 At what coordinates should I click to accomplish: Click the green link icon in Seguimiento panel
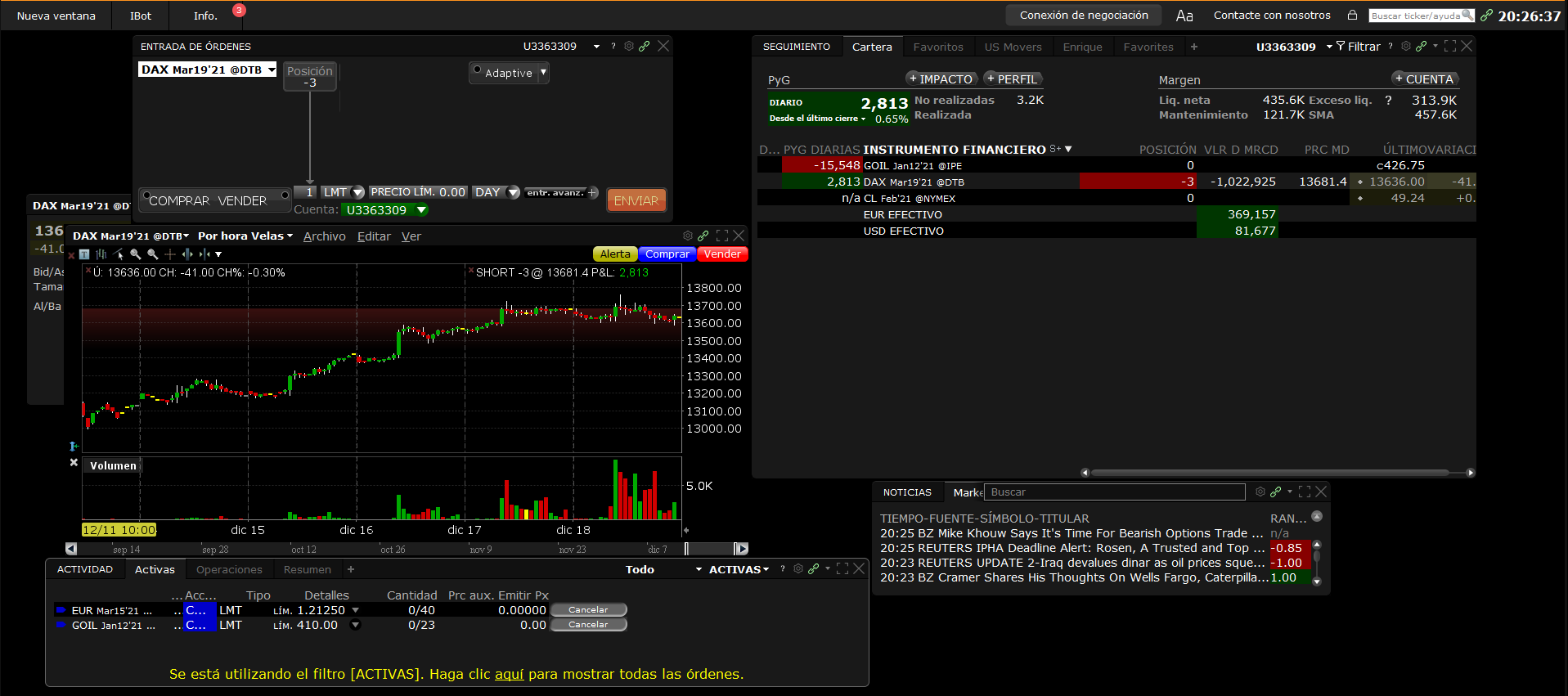pos(1422,47)
